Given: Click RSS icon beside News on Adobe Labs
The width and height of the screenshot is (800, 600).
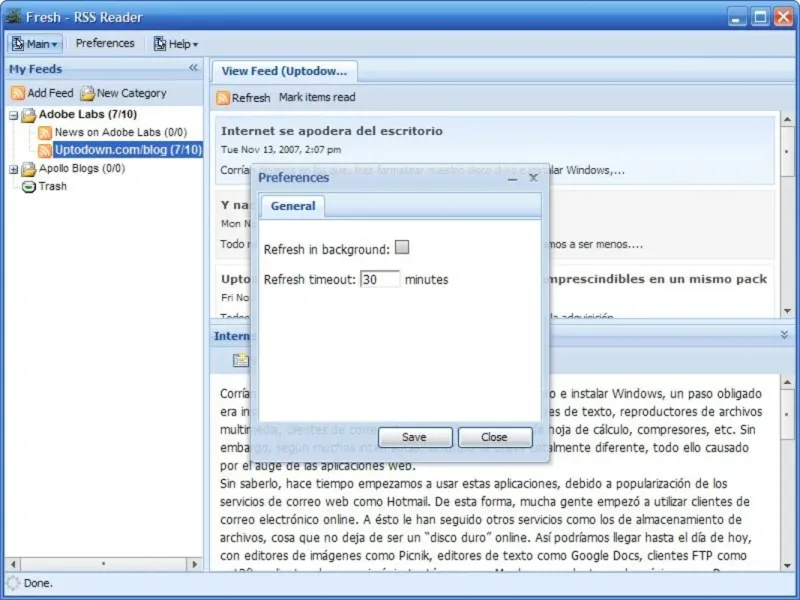Looking at the screenshot, I should (x=45, y=133).
